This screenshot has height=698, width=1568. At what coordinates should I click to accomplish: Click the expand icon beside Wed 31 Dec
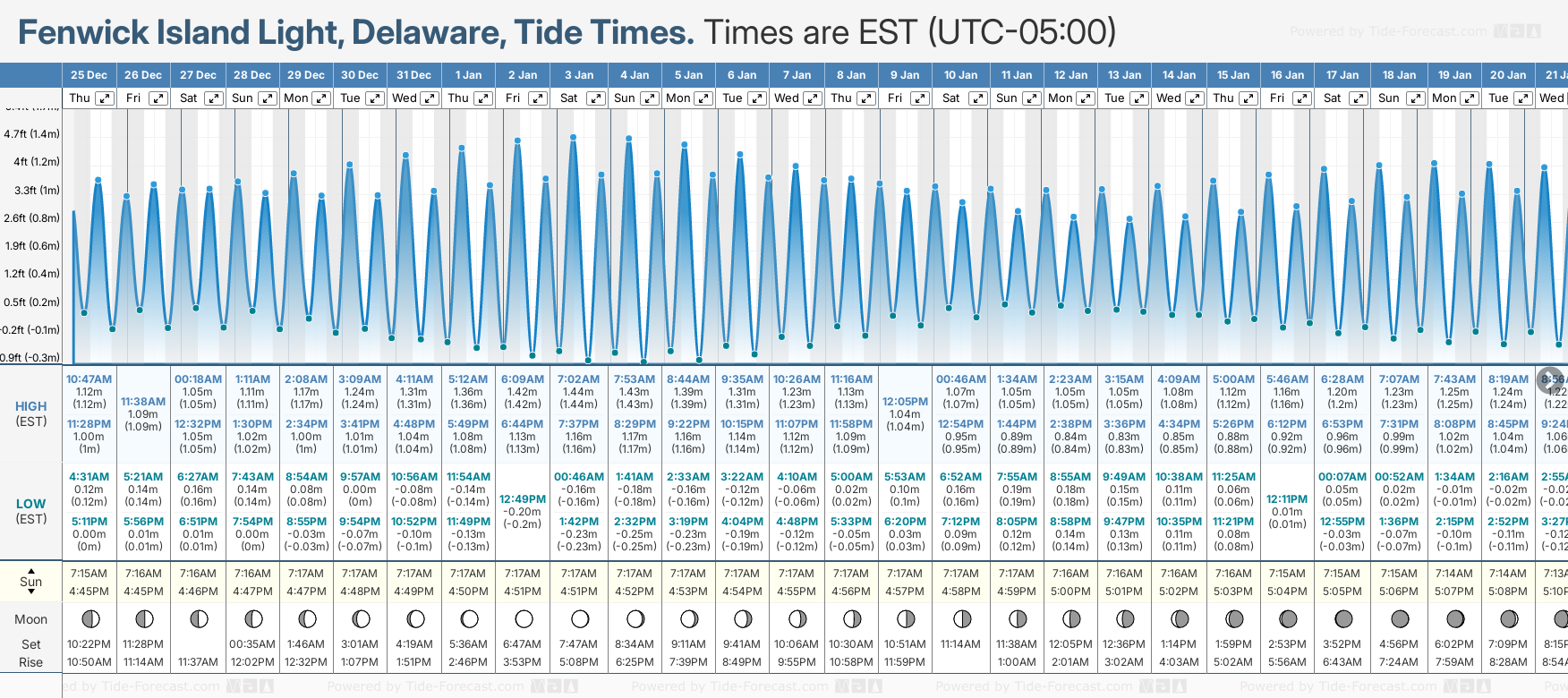coord(429,98)
